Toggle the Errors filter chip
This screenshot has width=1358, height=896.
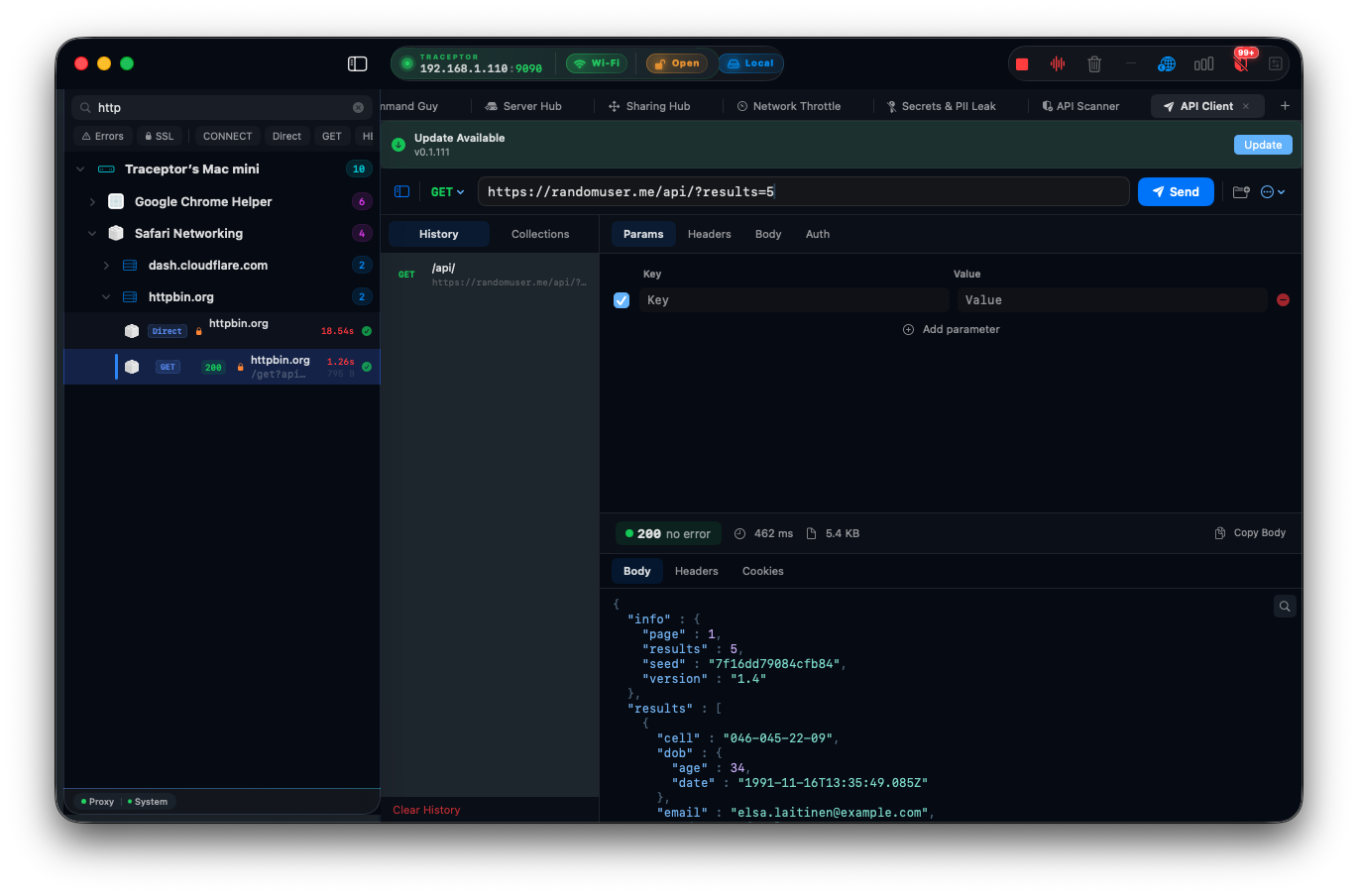coord(102,136)
